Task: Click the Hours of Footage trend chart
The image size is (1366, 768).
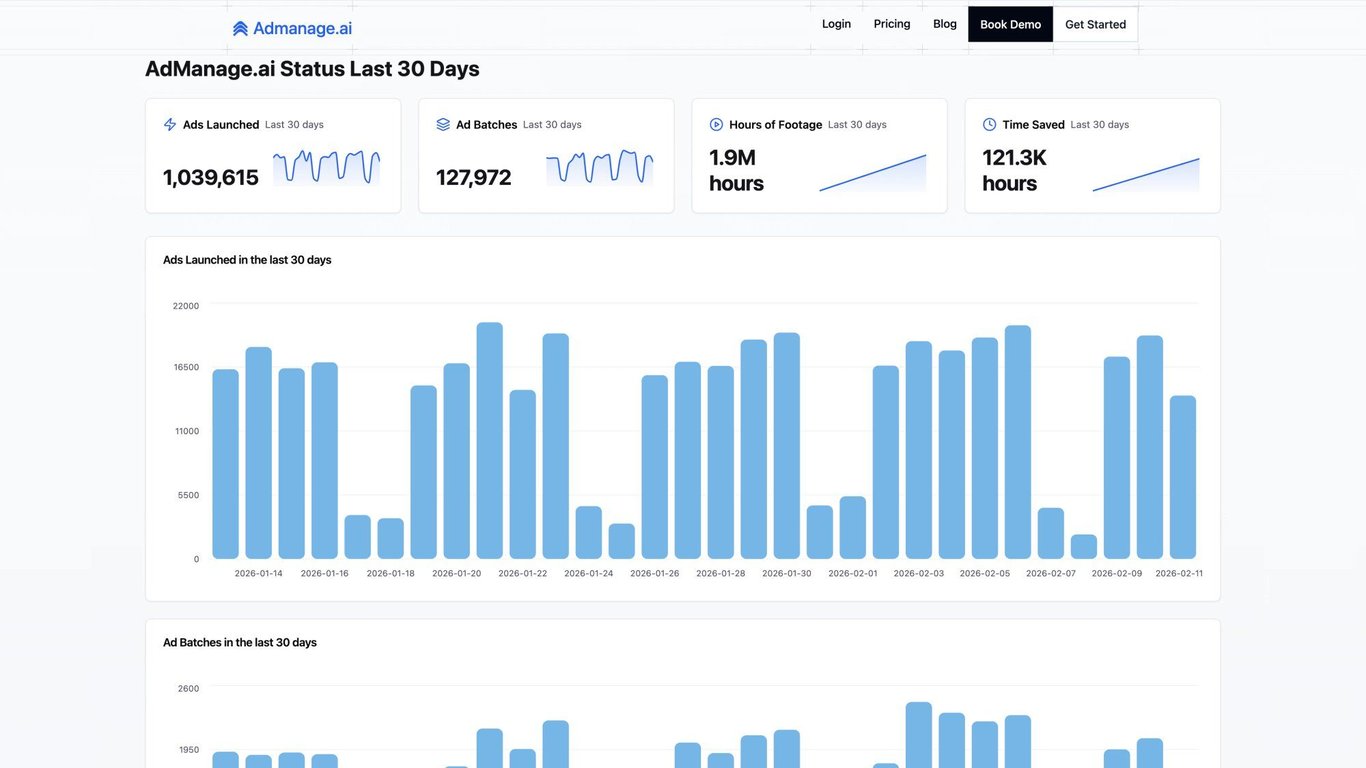Action: (873, 172)
